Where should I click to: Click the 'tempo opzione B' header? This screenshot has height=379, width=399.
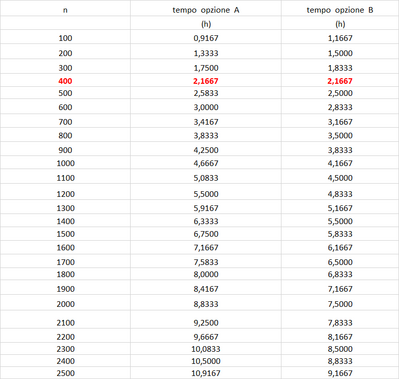click(340, 10)
